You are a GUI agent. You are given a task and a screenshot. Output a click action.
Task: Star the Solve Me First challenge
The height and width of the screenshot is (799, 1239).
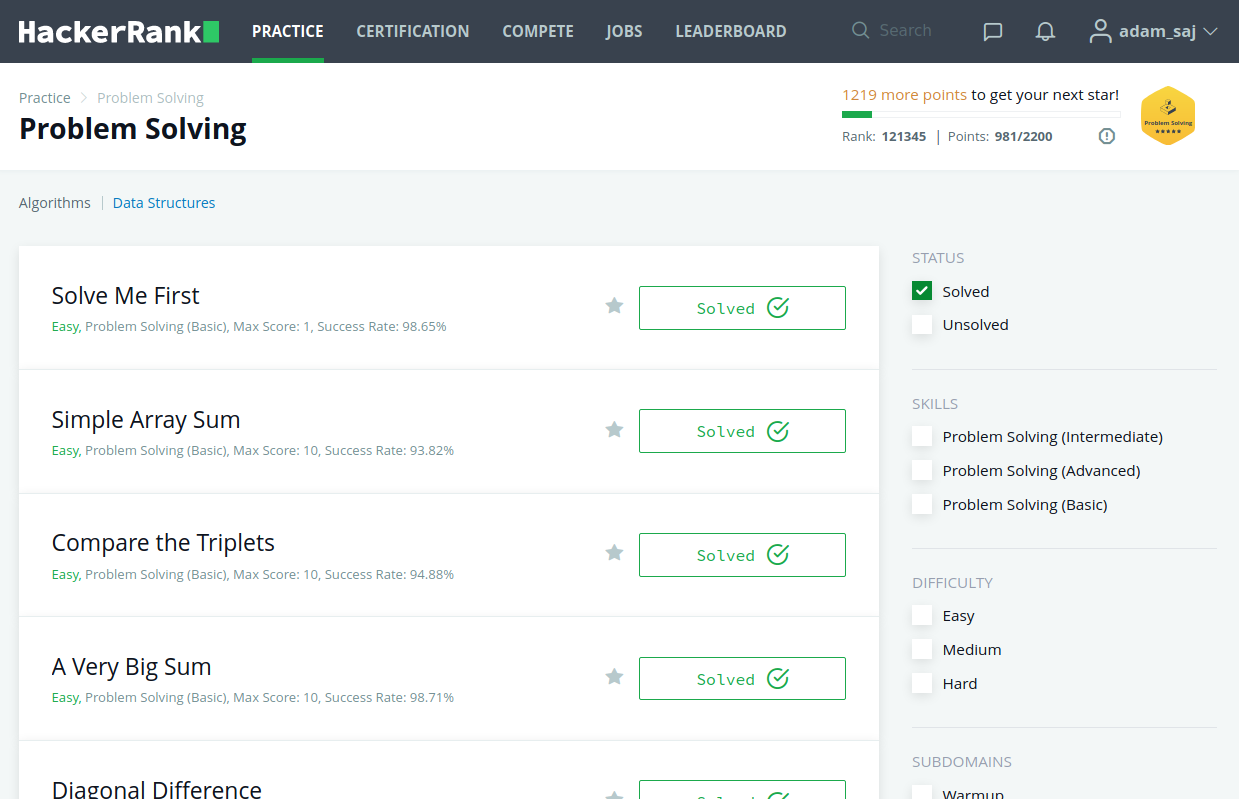pyautogui.click(x=614, y=306)
